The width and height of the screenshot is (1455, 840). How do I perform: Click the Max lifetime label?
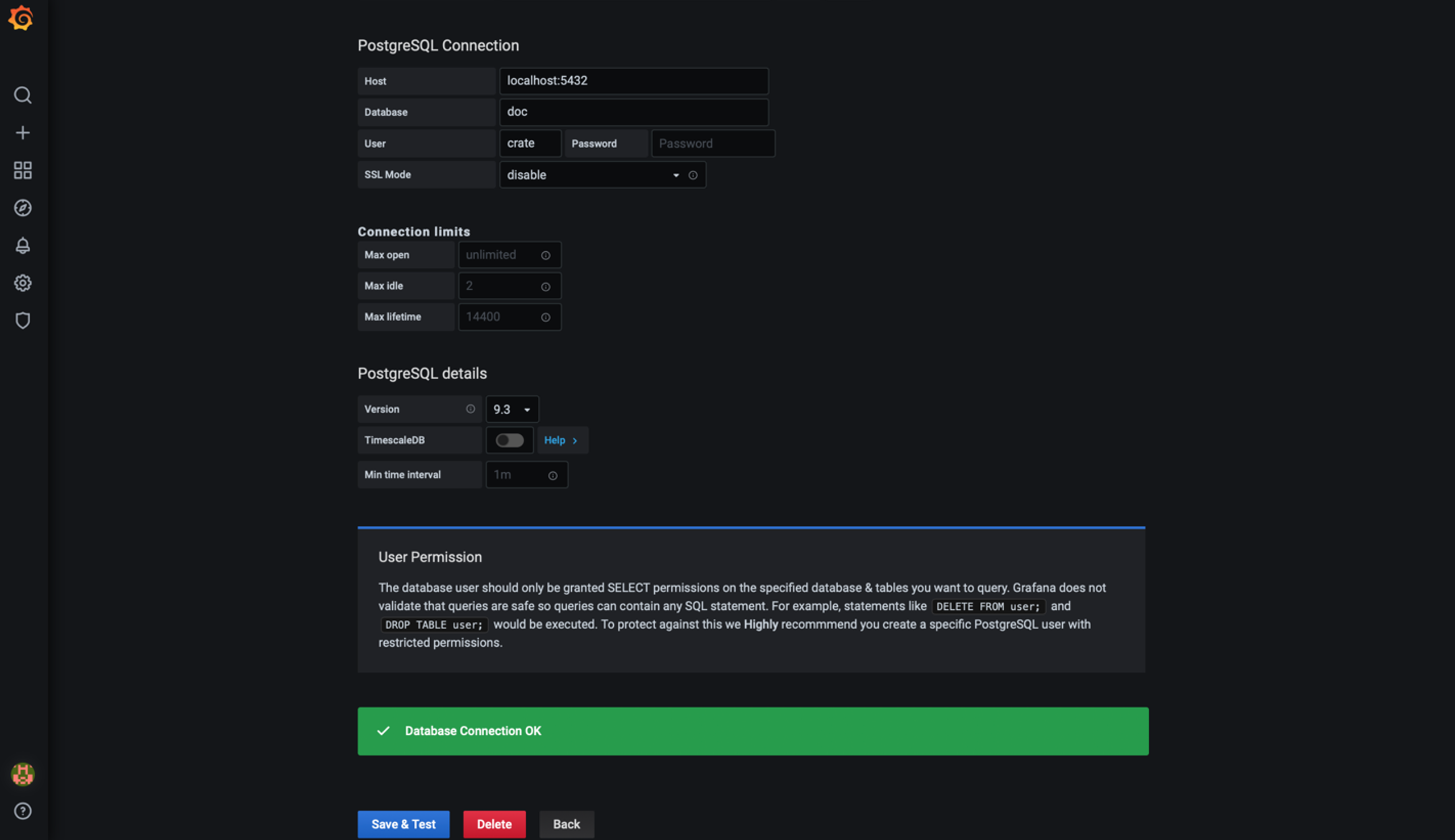(x=392, y=317)
